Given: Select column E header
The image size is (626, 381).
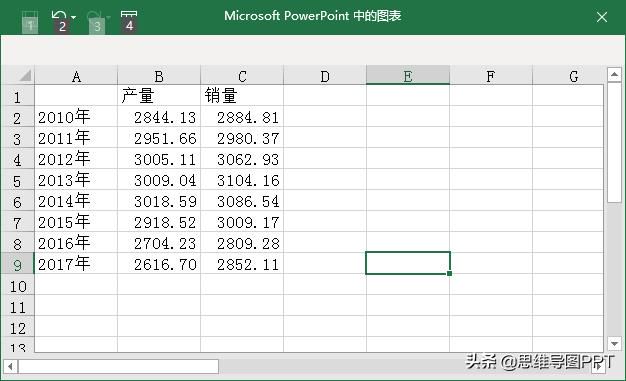Looking at the screenshot, I should (x=408, y=75).
